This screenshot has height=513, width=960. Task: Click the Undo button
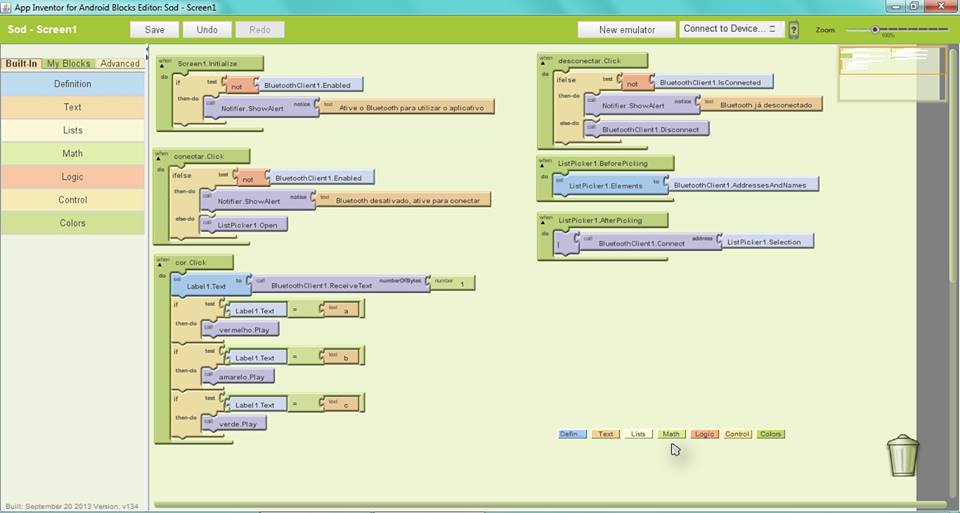point(207,30)
